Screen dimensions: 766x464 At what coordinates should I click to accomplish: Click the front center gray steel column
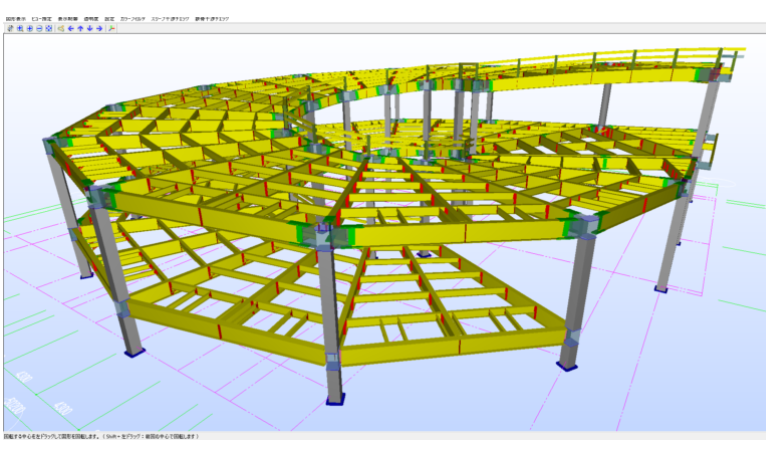[x=331, y=320]
